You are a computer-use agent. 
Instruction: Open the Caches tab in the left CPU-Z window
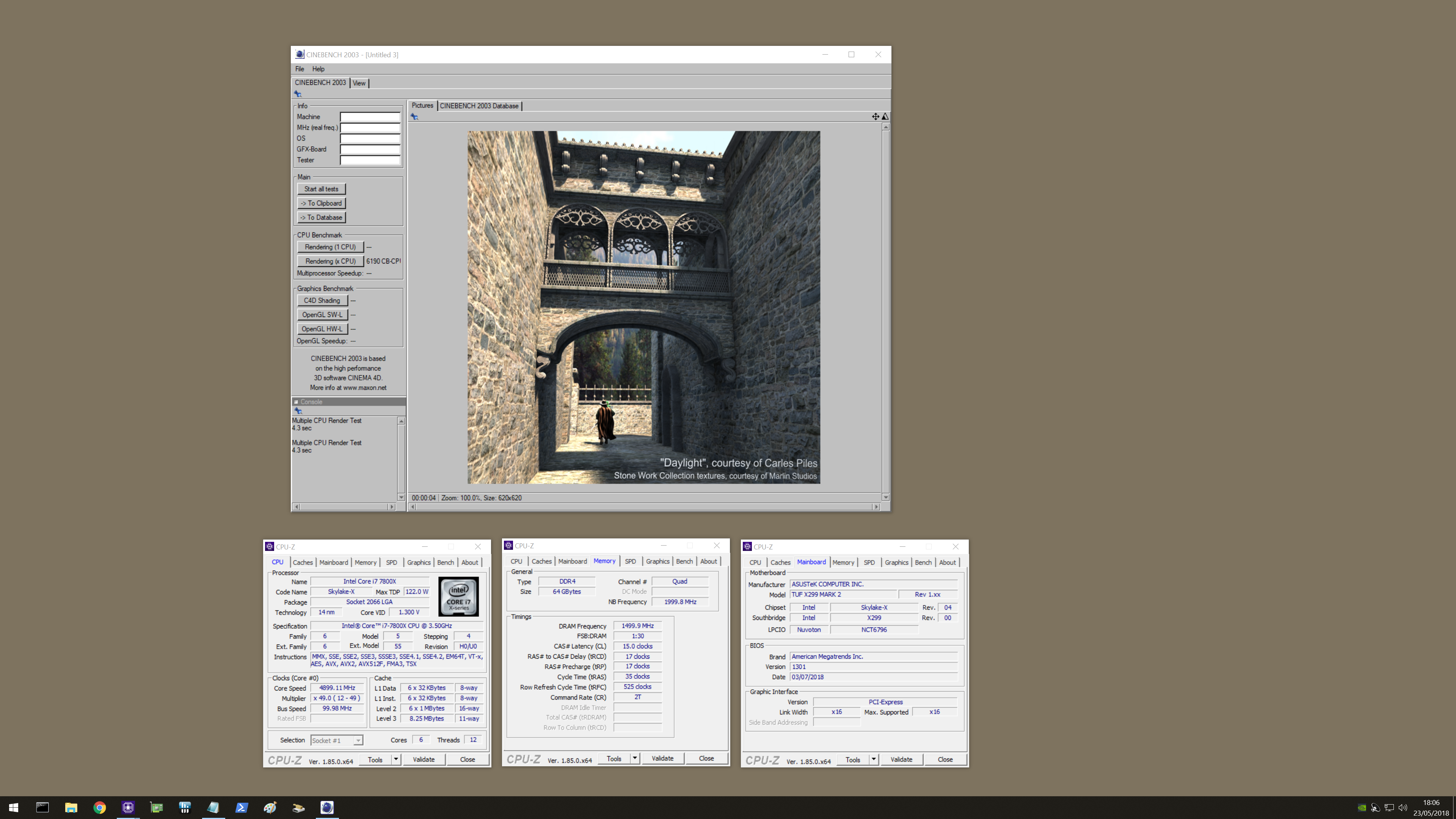(303, 562)
